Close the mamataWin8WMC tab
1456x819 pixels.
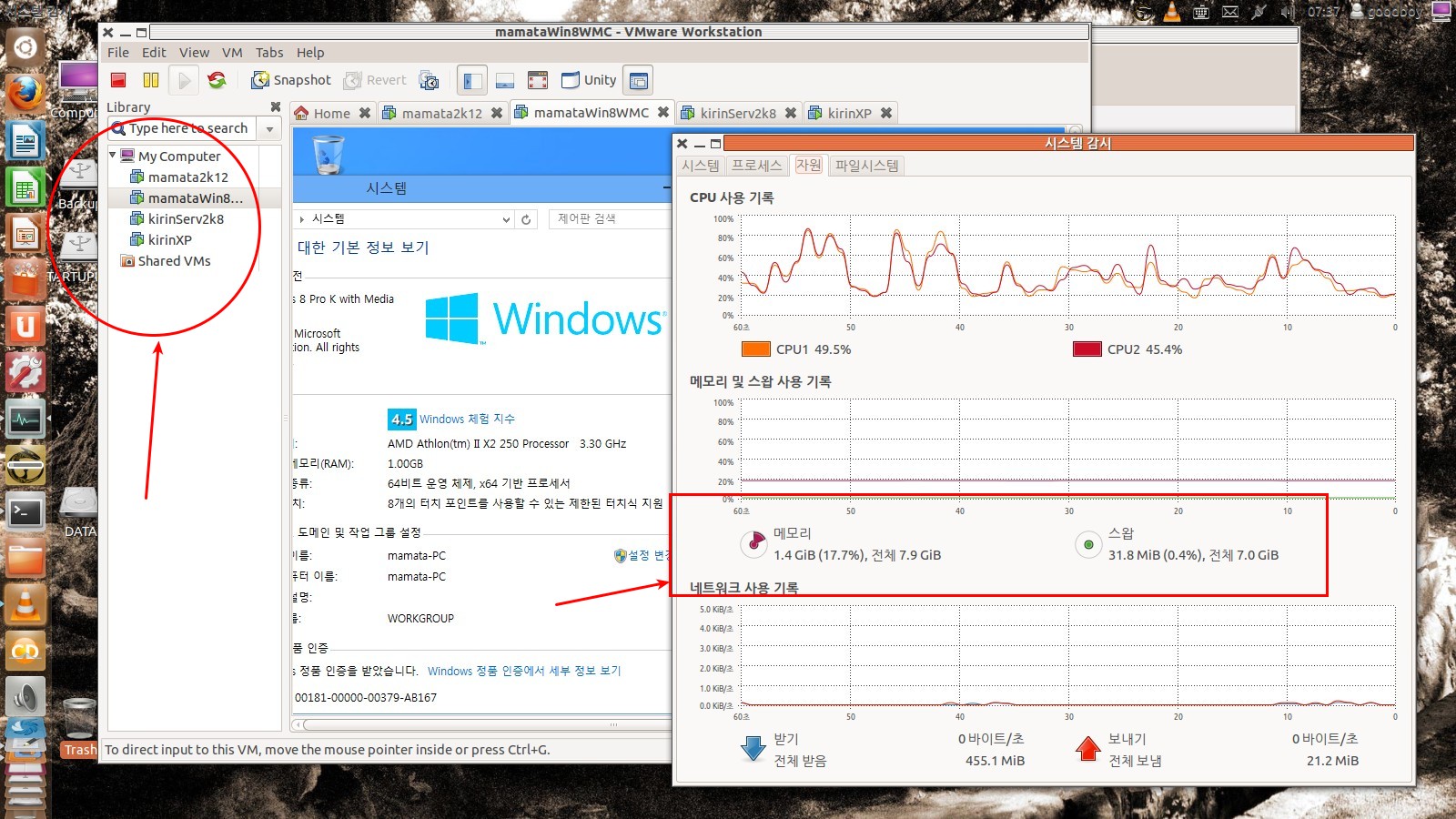coord(663,112)
